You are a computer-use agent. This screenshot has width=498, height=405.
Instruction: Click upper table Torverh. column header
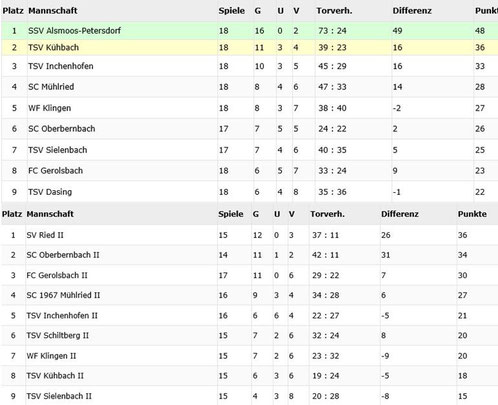[x=334, y=11]
